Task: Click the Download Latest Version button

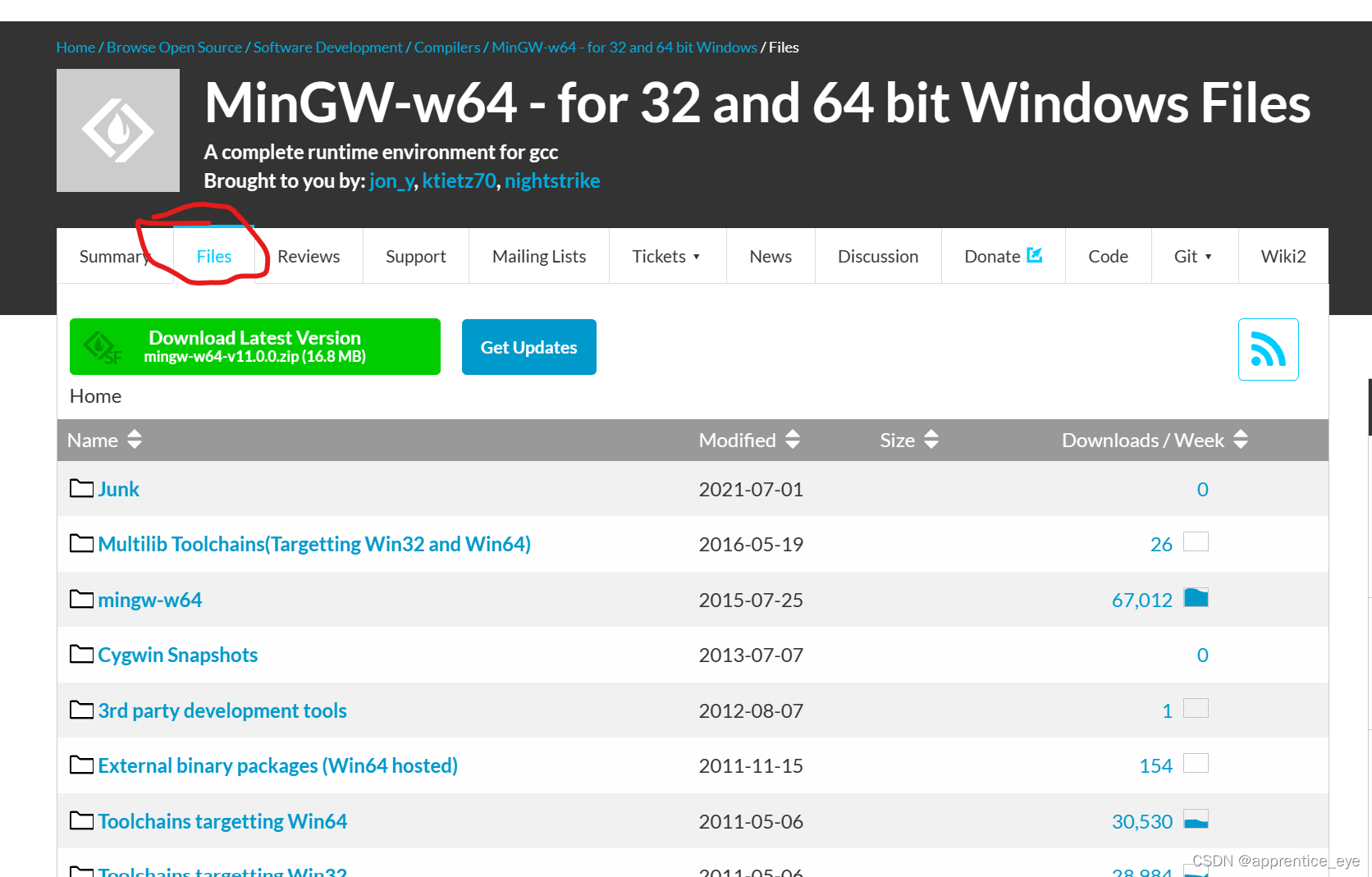Action: click(x=255, y=346)
